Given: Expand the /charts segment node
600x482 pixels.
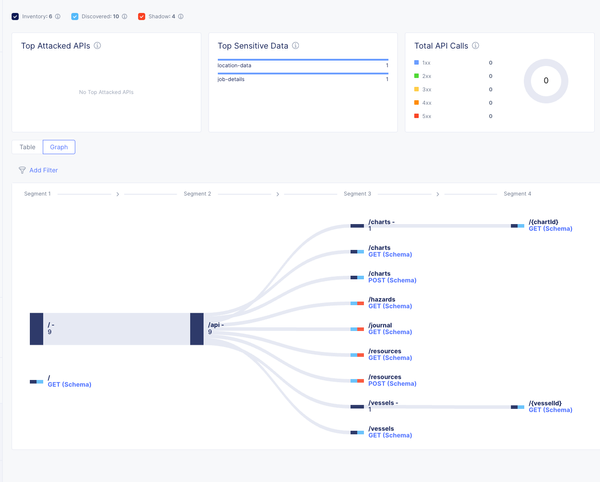Looking at the screenshot, I should click(357, 226).
